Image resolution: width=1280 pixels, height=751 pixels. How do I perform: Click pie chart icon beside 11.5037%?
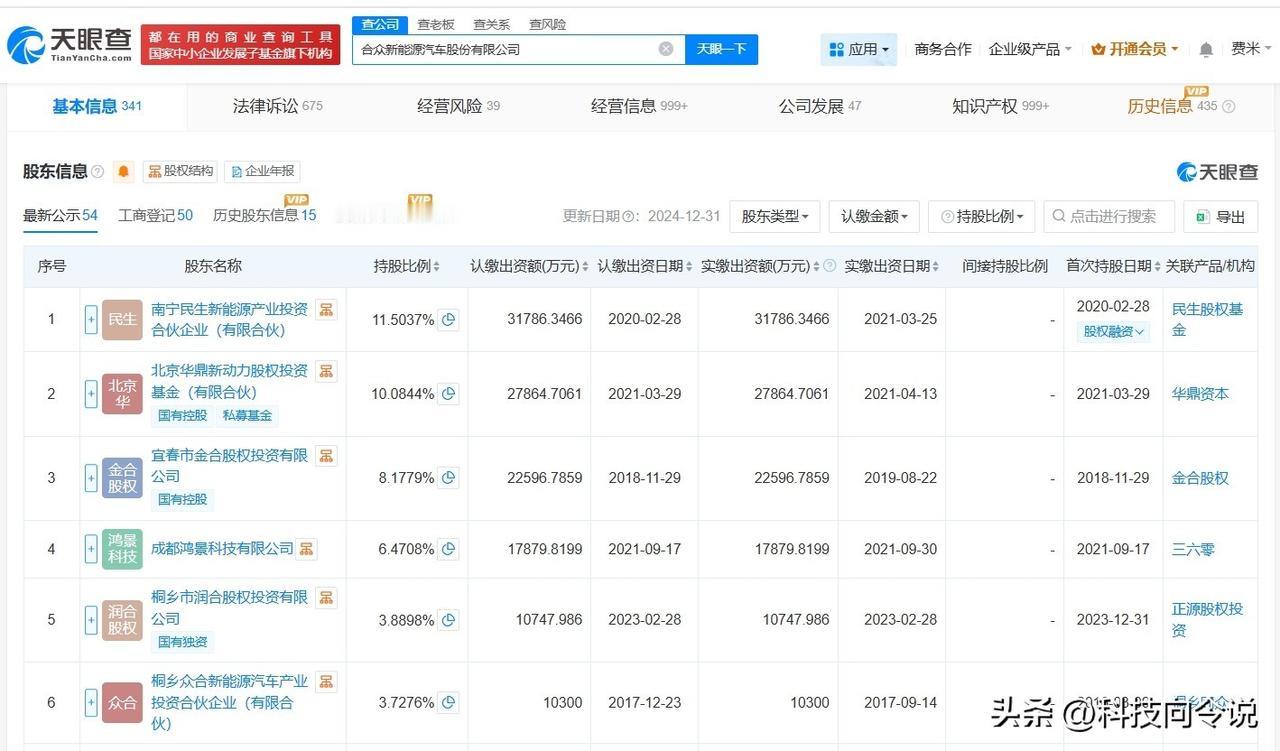(x=449, y=320)
